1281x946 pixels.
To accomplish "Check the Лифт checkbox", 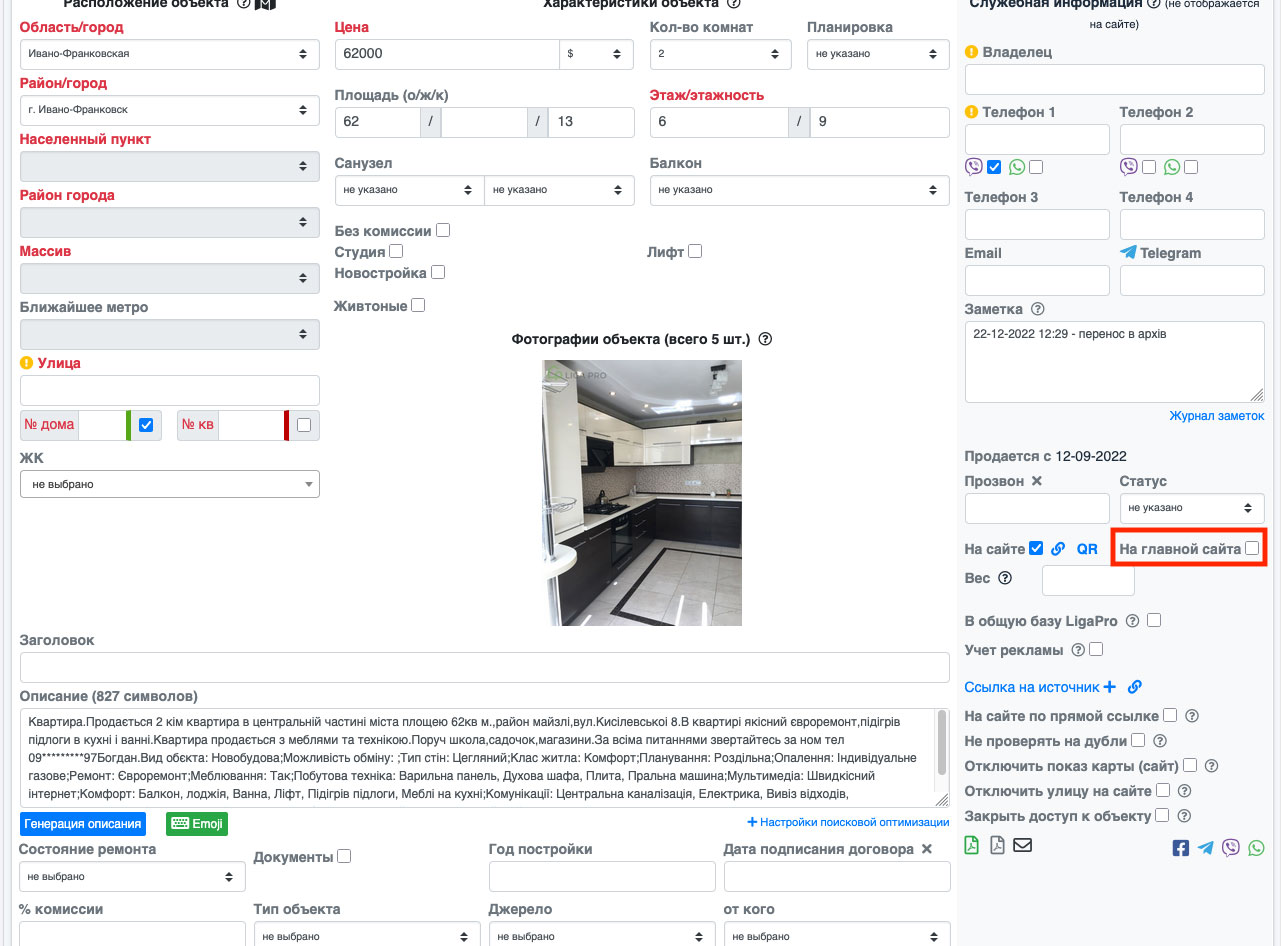I will pos(695,252).
